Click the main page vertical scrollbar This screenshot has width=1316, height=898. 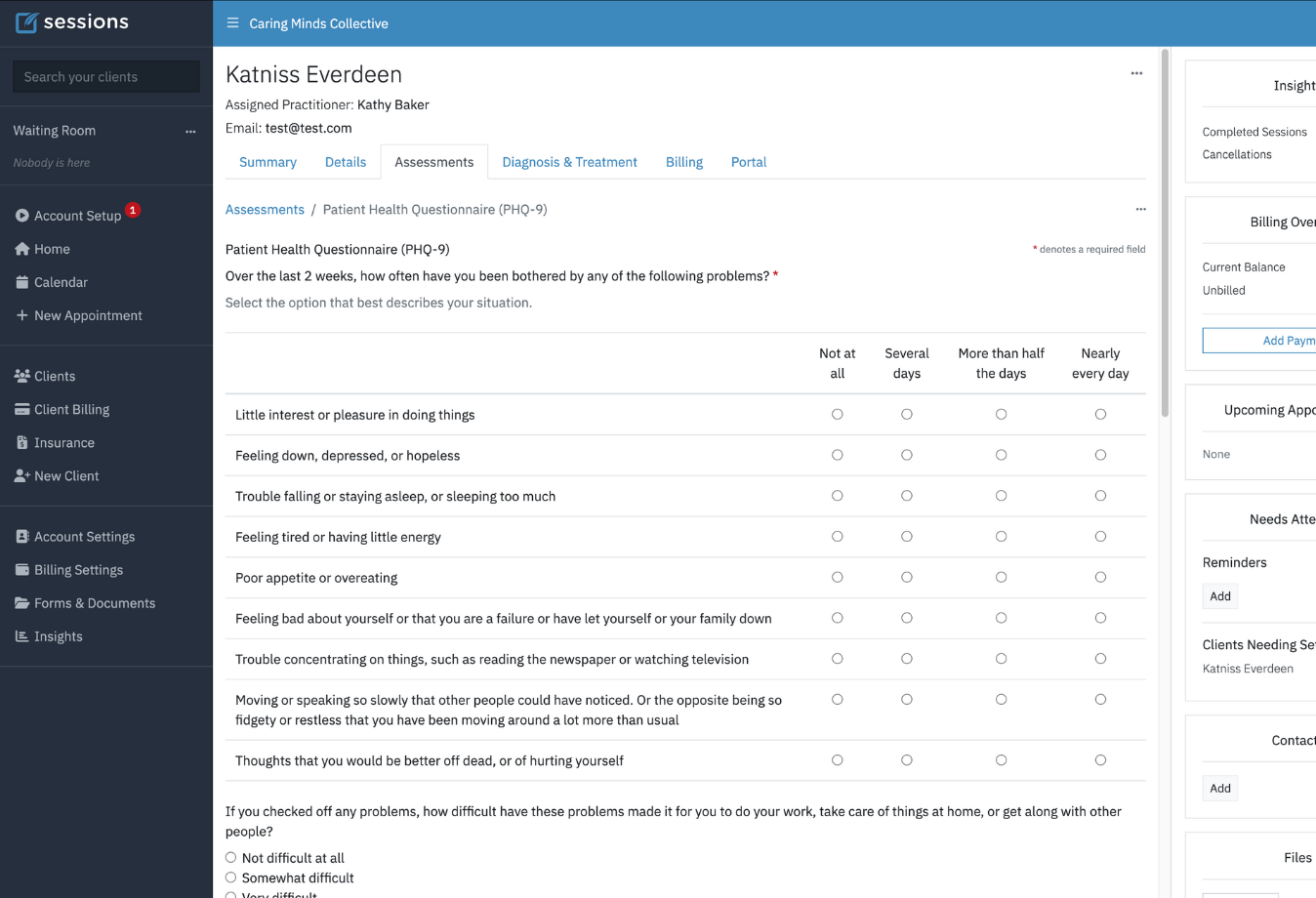(1165, 233)
